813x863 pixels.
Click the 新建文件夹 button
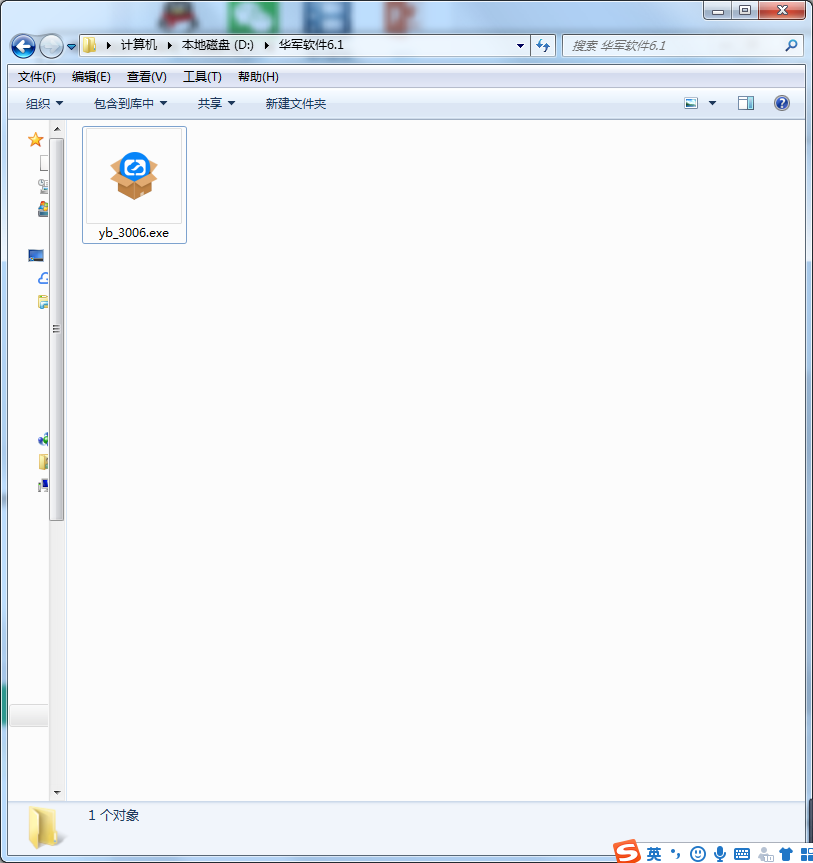coord(295,103)
